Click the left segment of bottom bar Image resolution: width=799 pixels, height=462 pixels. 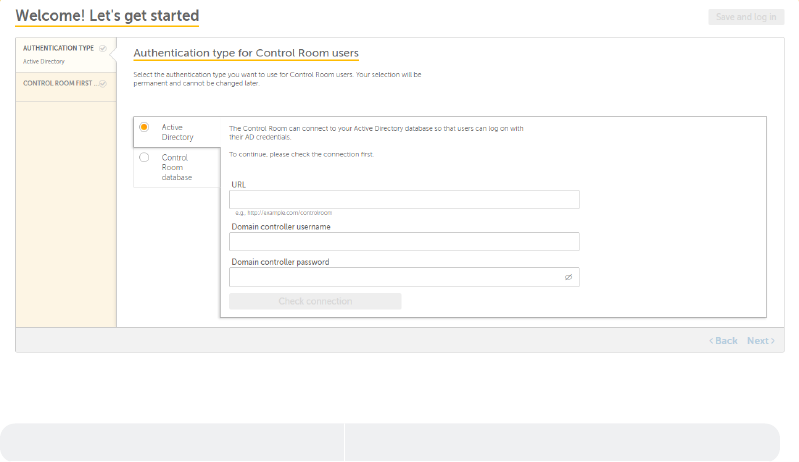pyautogui.click(x=172, y=442)
